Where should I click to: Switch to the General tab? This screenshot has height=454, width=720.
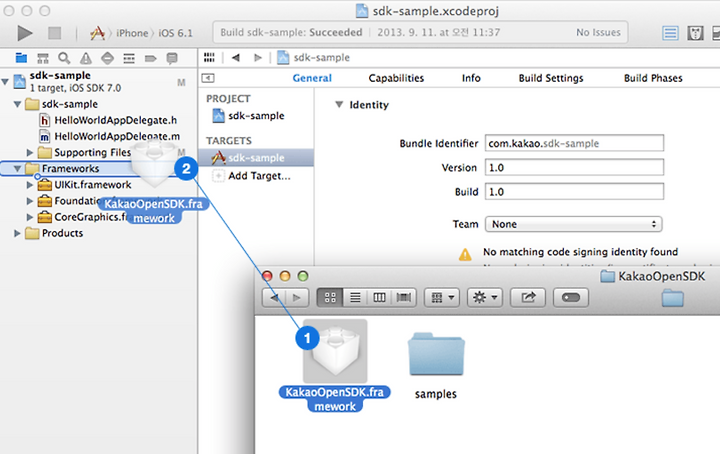(x=312, y=78)
